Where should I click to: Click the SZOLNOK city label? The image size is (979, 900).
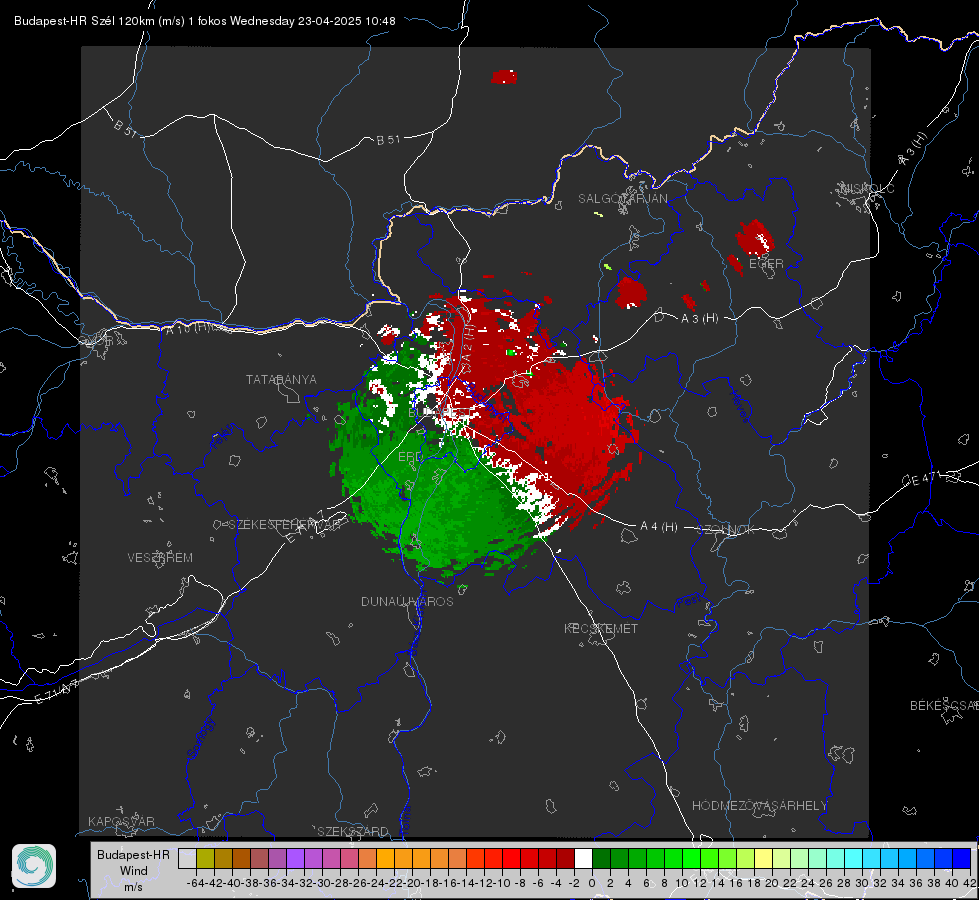[x=726, y=530]
